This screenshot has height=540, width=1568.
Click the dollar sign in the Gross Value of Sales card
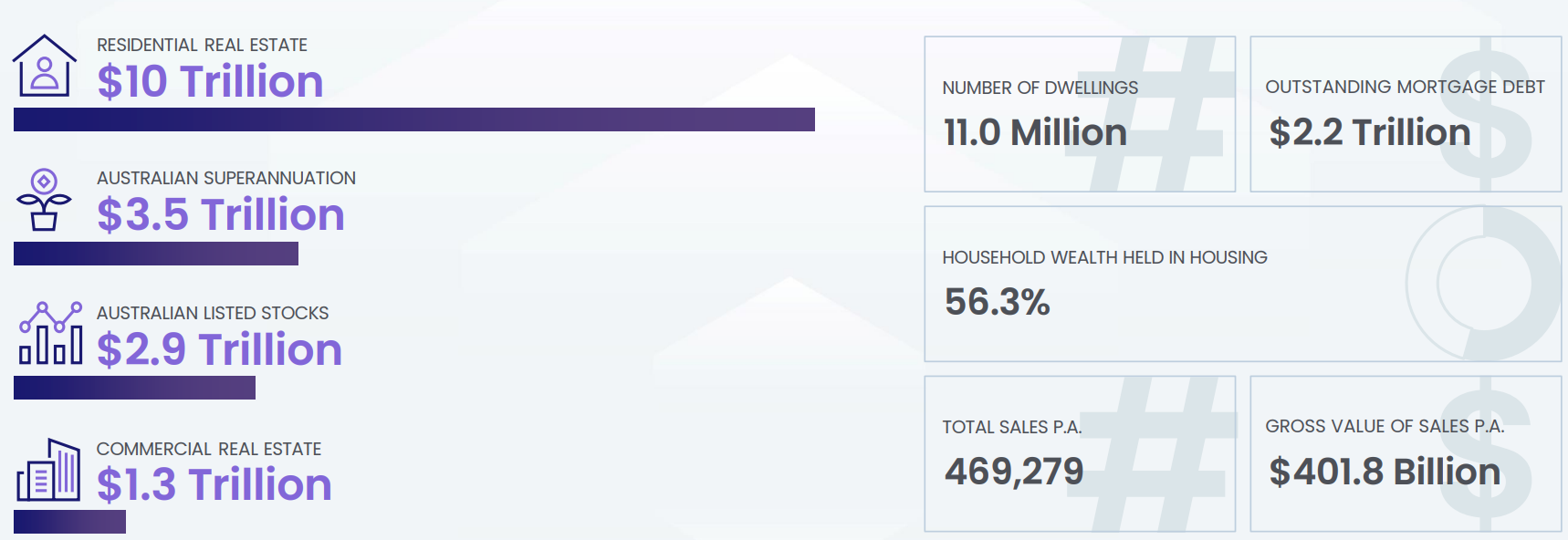coord(1486,455)
